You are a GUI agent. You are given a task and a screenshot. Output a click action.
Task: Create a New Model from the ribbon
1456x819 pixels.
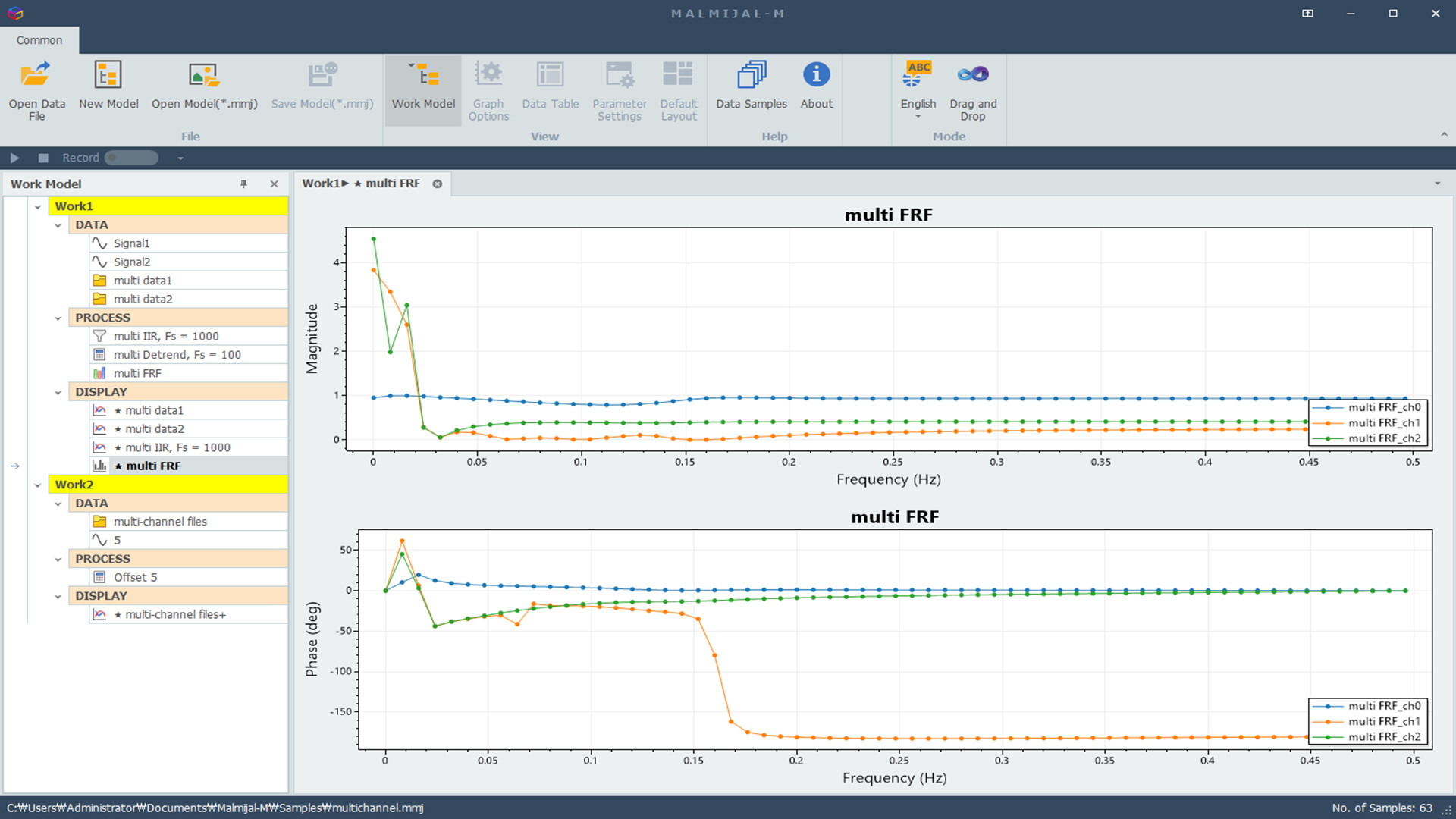click(x=108, y=76)
